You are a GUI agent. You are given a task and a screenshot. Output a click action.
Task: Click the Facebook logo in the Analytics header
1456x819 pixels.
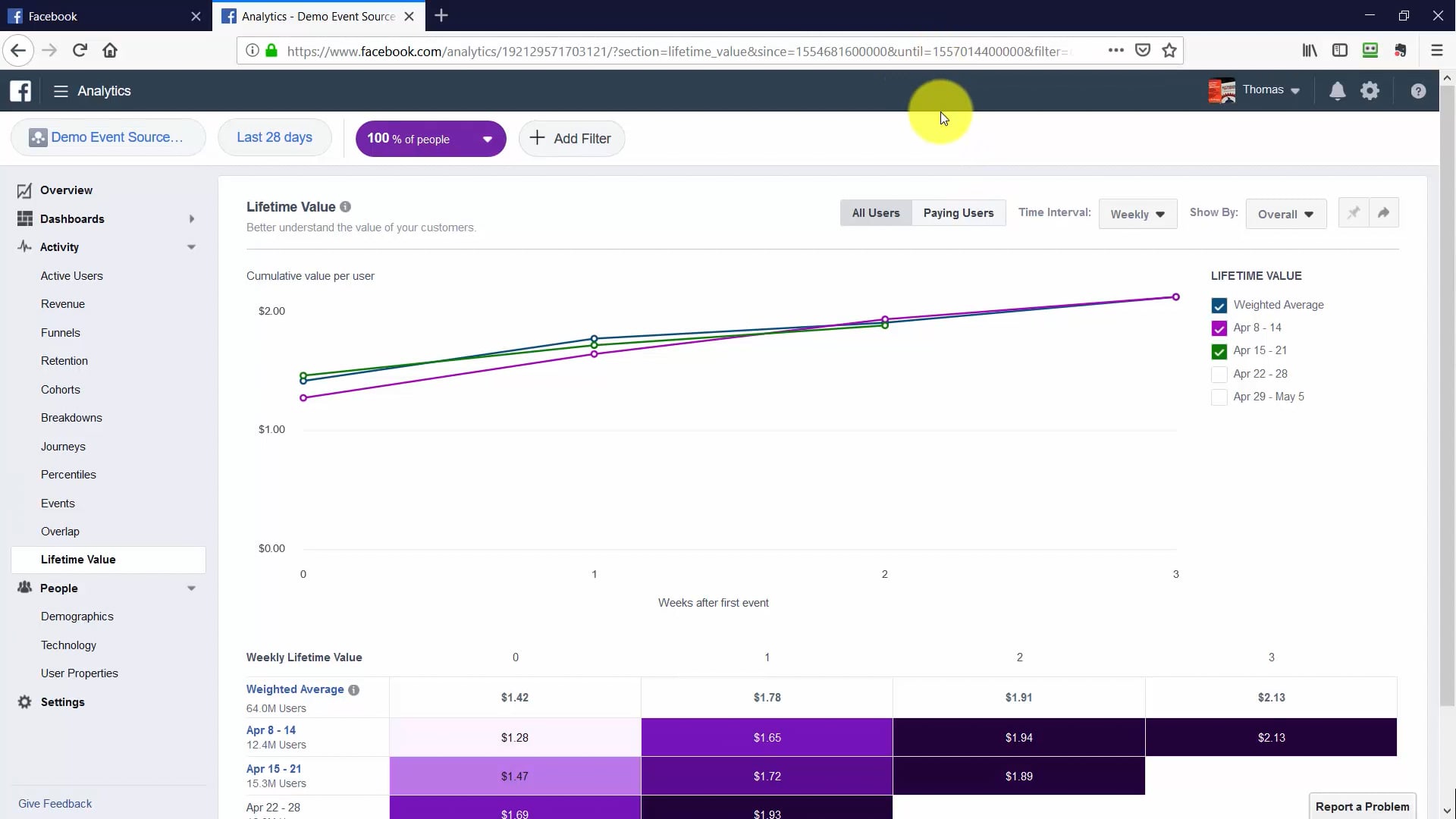20,91
